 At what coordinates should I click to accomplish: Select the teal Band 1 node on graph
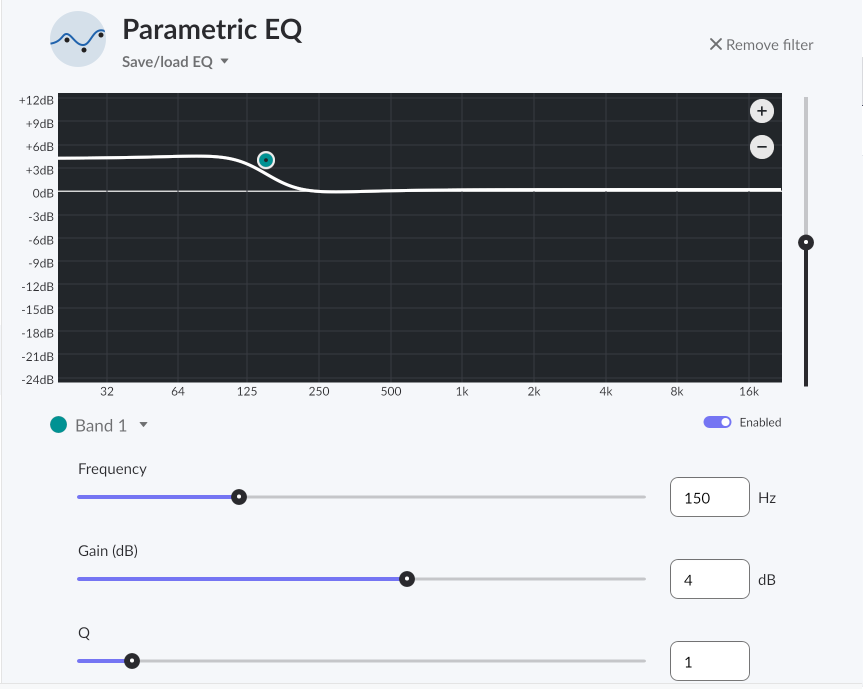(266, 160)
